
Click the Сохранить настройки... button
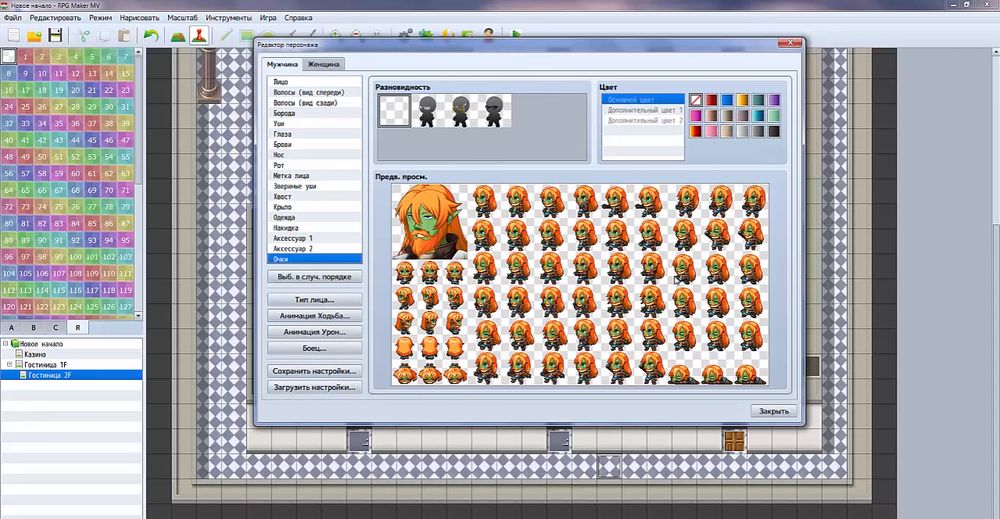pos(315,371)
